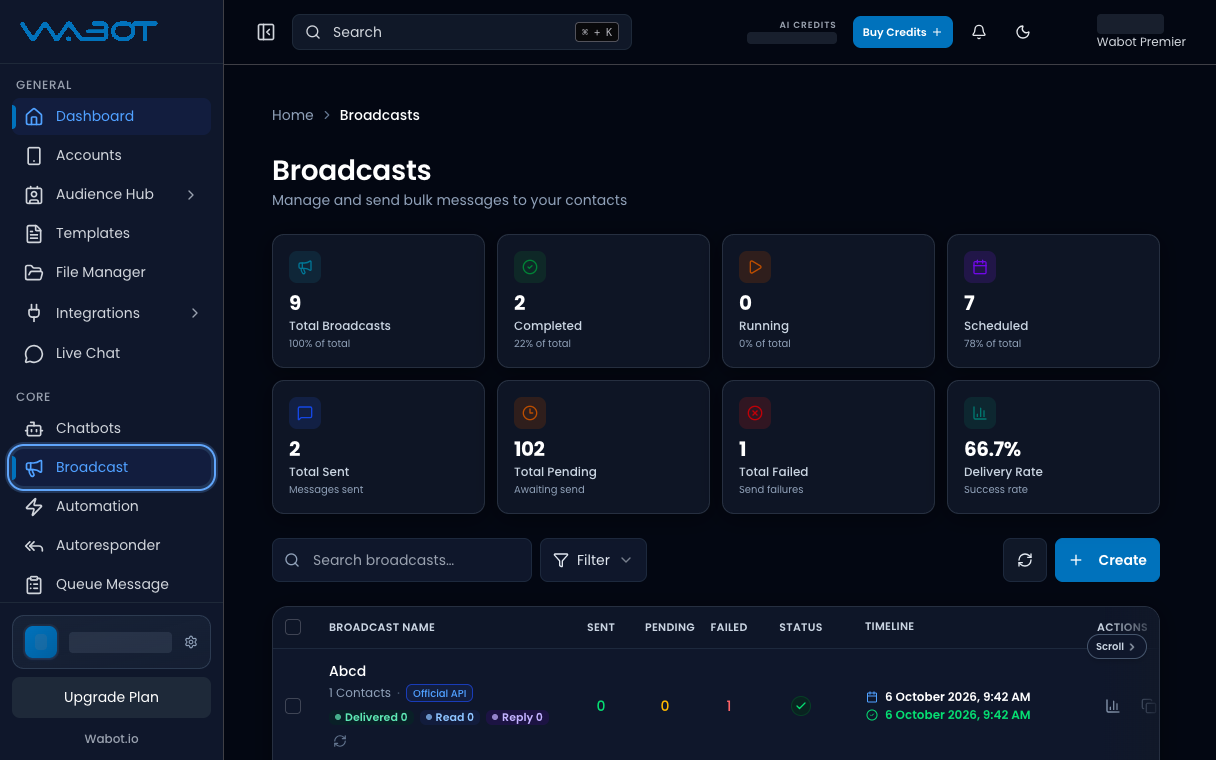Click the Abcd broadcast name
Image resolution: width=1216 pixels, height=760 pixels.
(347, 671)
